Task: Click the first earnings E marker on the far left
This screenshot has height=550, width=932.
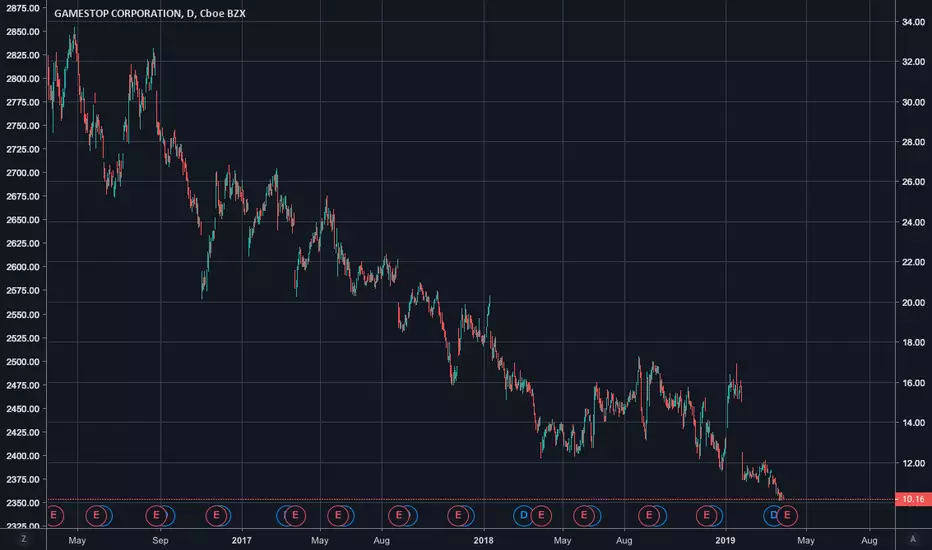Action: [x=53, y=515]
